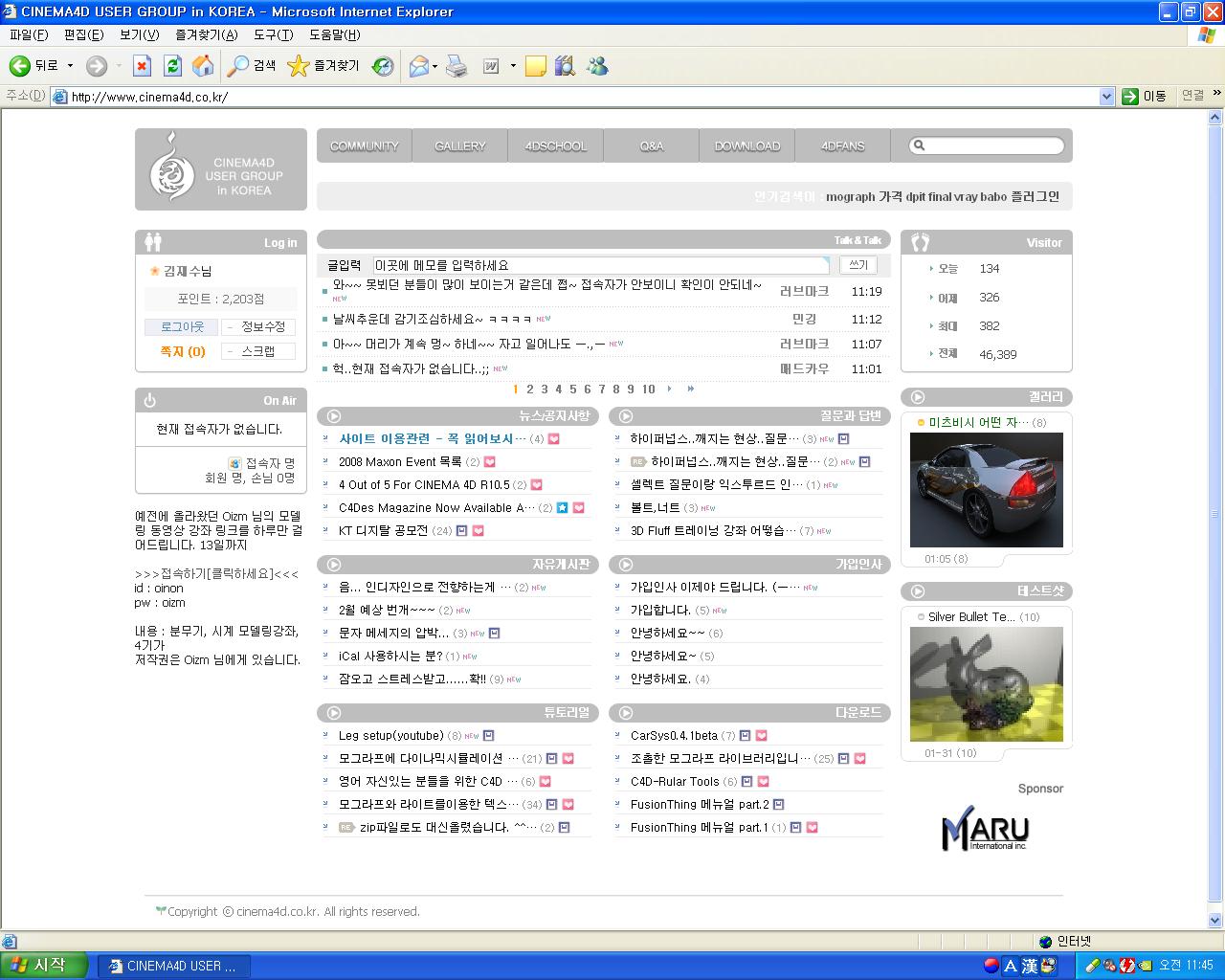Click the Edit with Word icon
1225x980 pixels.
(491, 65)
